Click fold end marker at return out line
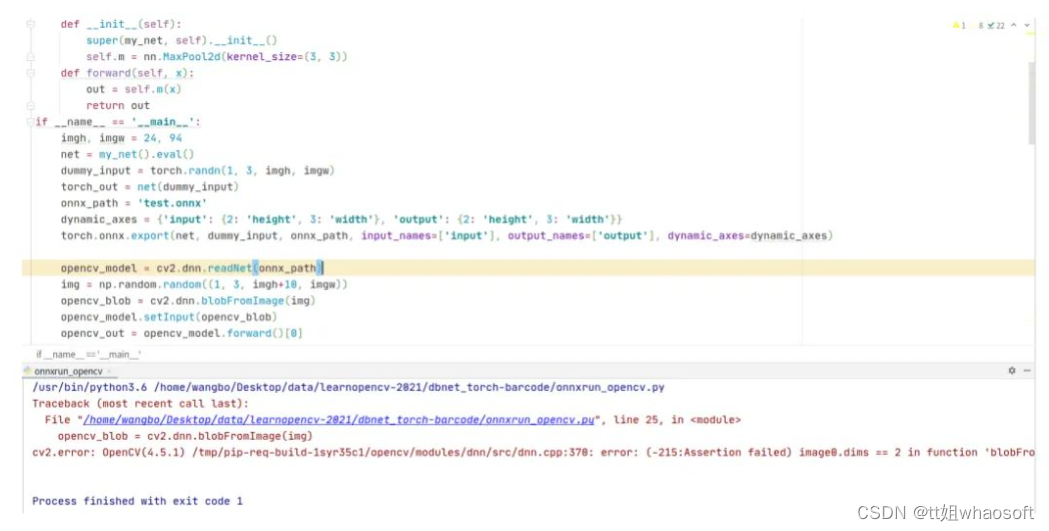The width and height of the screenshot is (1049, 531). (x=30, y=106)
